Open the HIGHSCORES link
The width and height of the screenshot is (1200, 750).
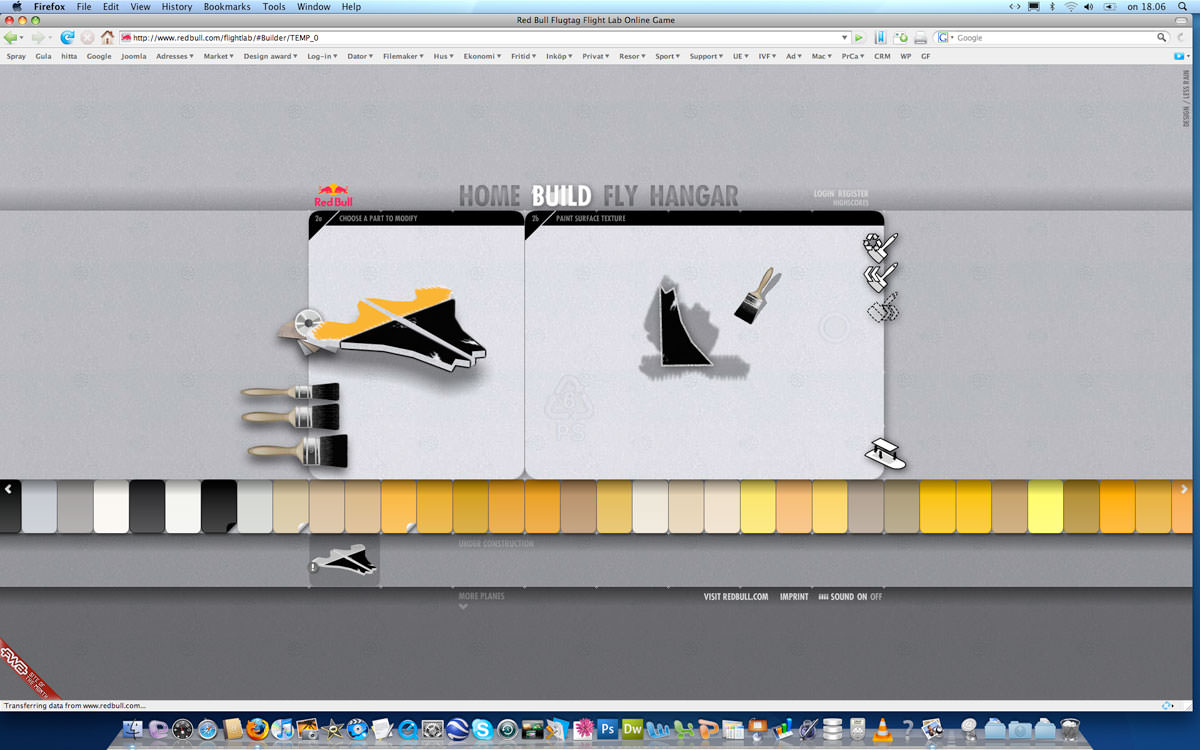[x=851, y=203]
